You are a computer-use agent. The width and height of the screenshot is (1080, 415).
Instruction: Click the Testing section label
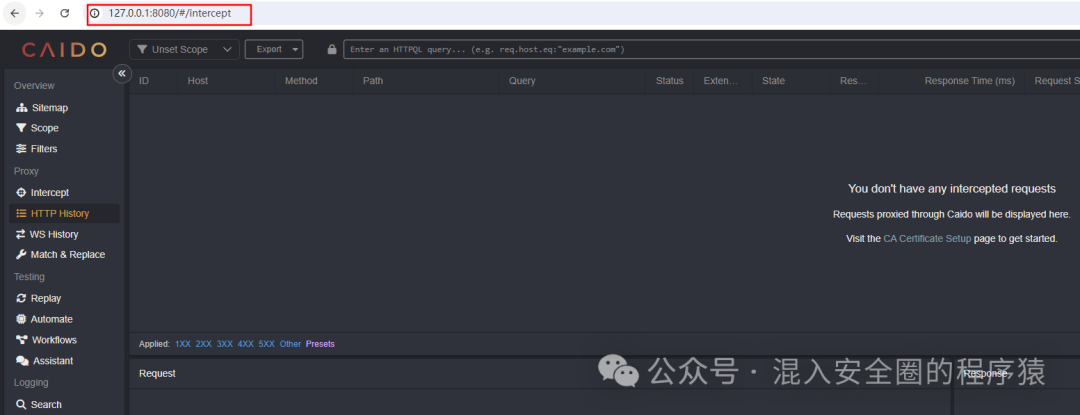point(29,277)
